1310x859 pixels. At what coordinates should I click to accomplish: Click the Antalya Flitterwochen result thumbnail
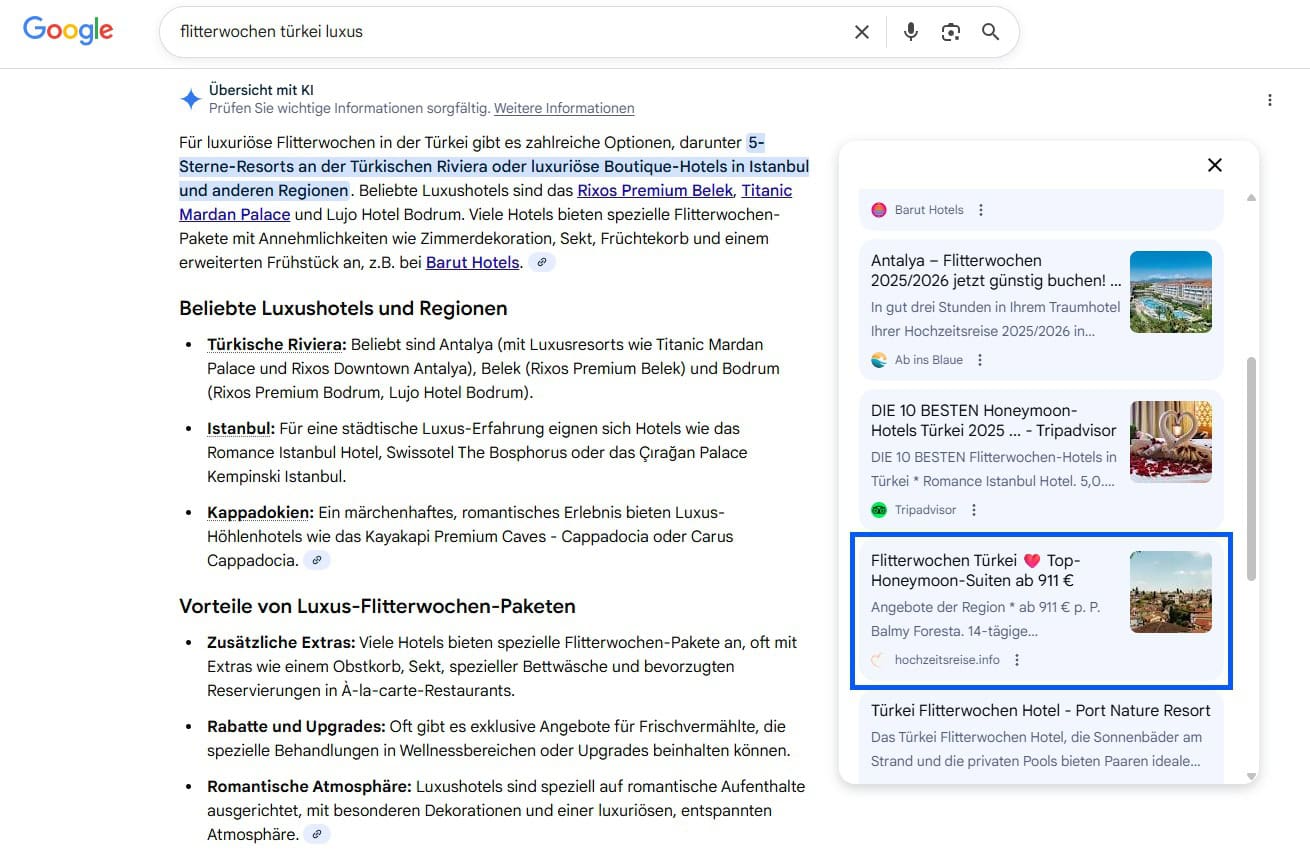point(1170,291)
